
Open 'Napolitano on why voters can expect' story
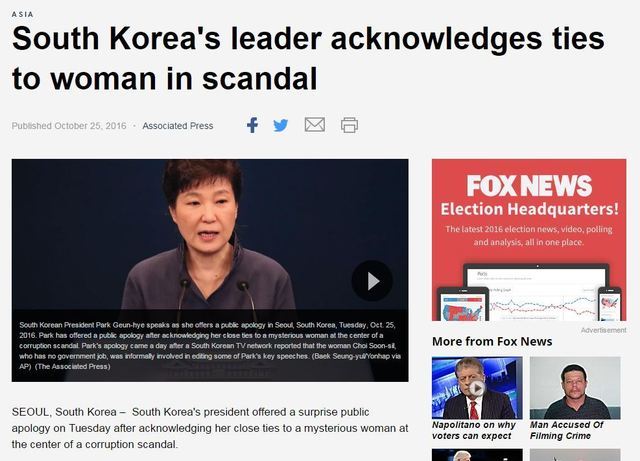click(473, 430)
